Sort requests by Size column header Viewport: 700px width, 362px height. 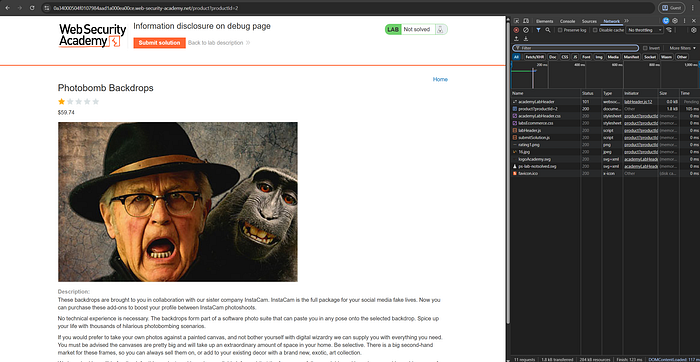(x=668, y=93)
